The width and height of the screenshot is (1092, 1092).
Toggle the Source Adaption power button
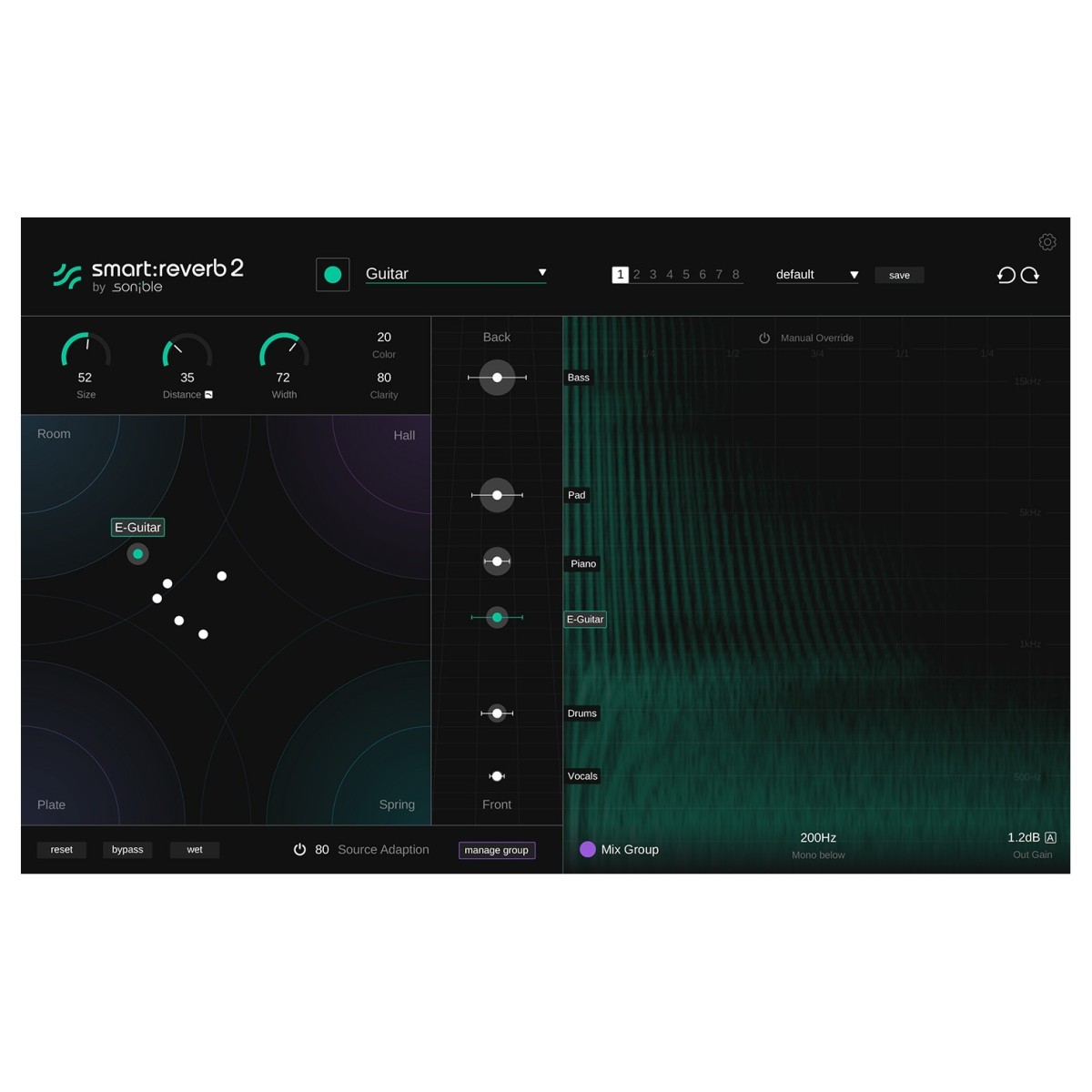[299, 849]
